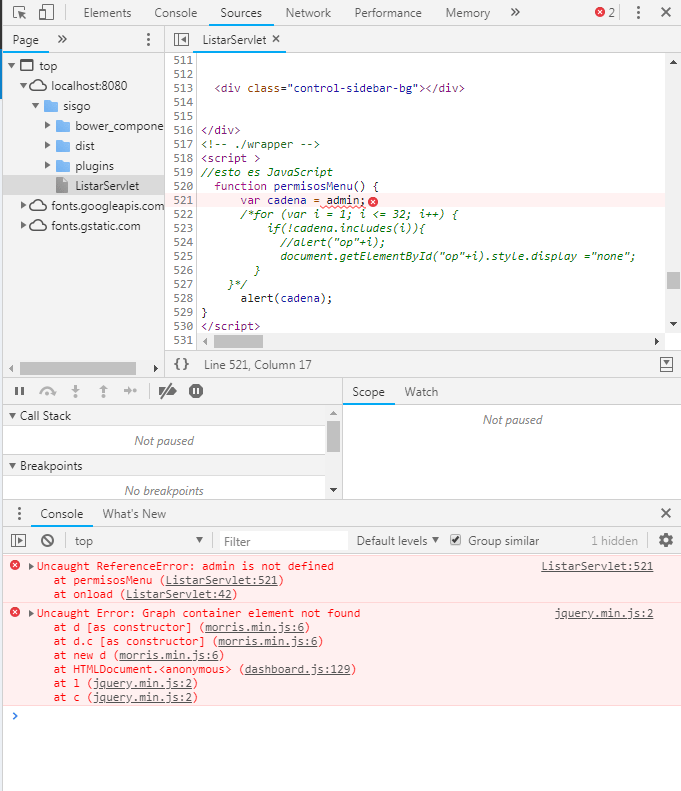Toggle deactivate breakpoints icon
The height and width of the screenshot is (791, 681).
(167, 391)
